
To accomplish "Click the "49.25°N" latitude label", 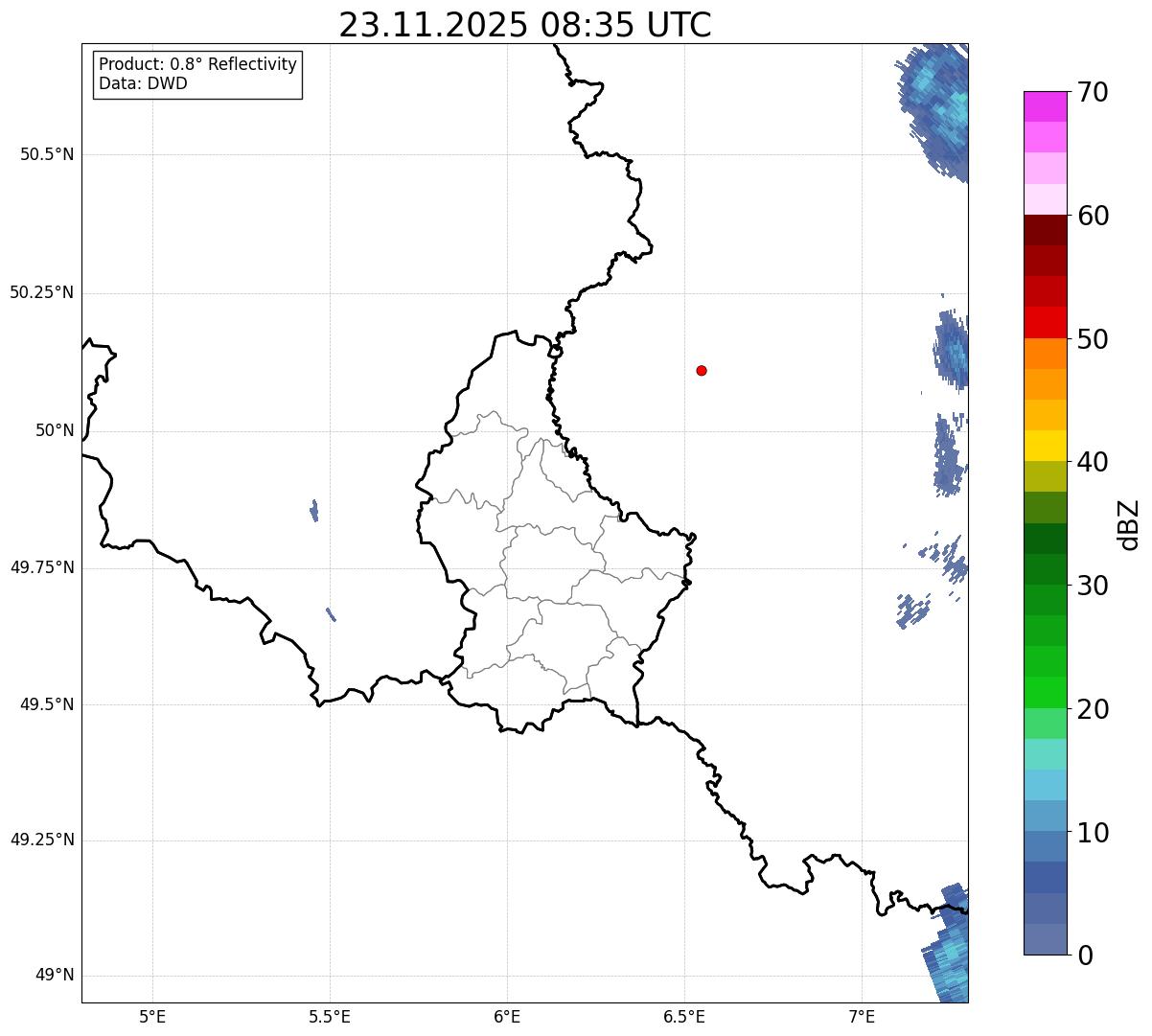I will point(42,840).
